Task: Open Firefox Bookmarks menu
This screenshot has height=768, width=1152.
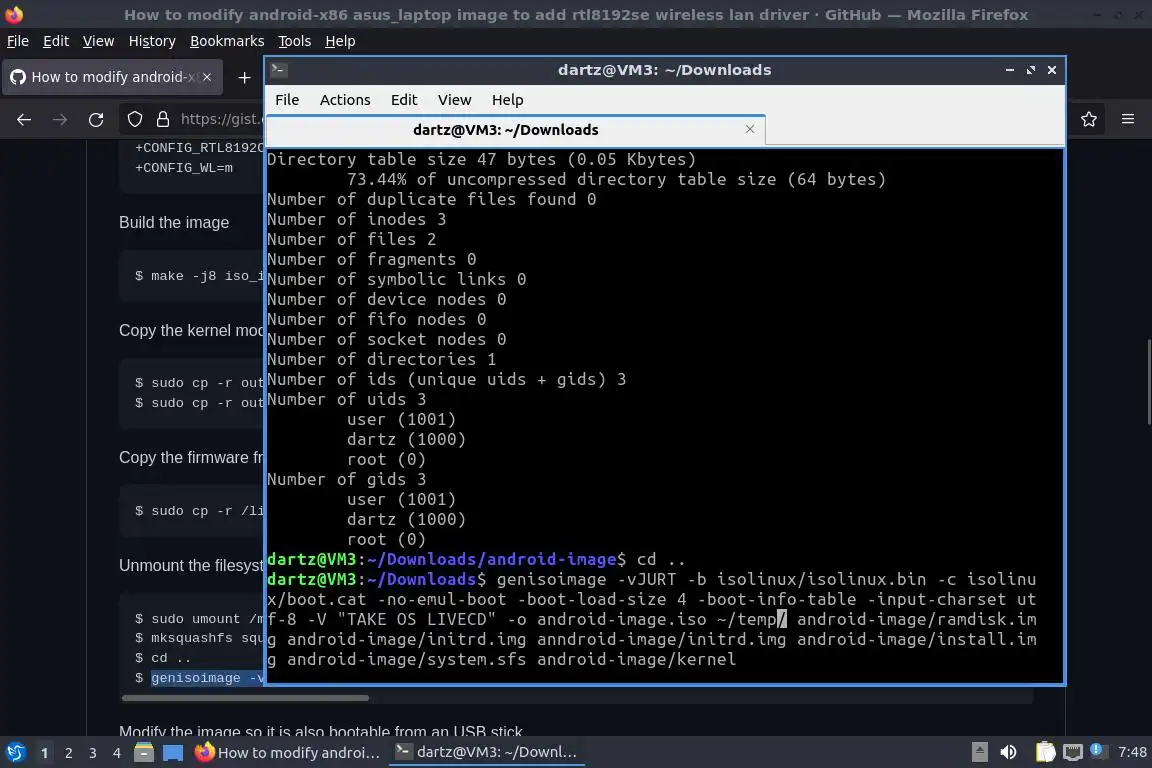Action: click(x=227, y=41)
